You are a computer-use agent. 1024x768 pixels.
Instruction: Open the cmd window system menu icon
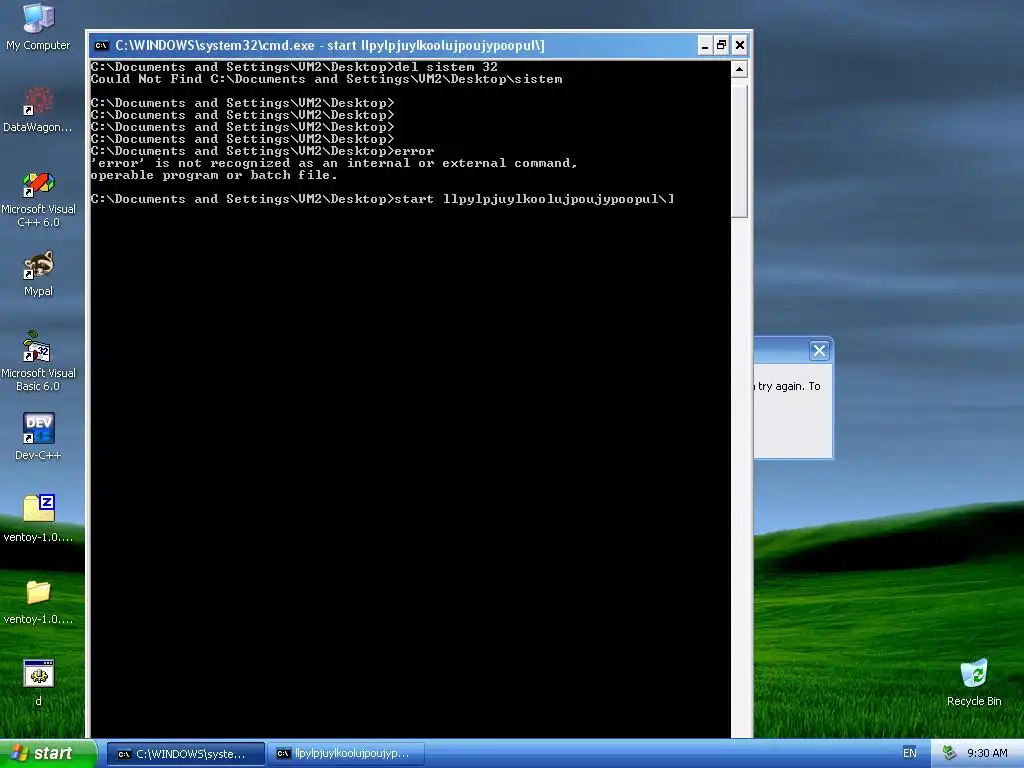(x=101, y=46)
